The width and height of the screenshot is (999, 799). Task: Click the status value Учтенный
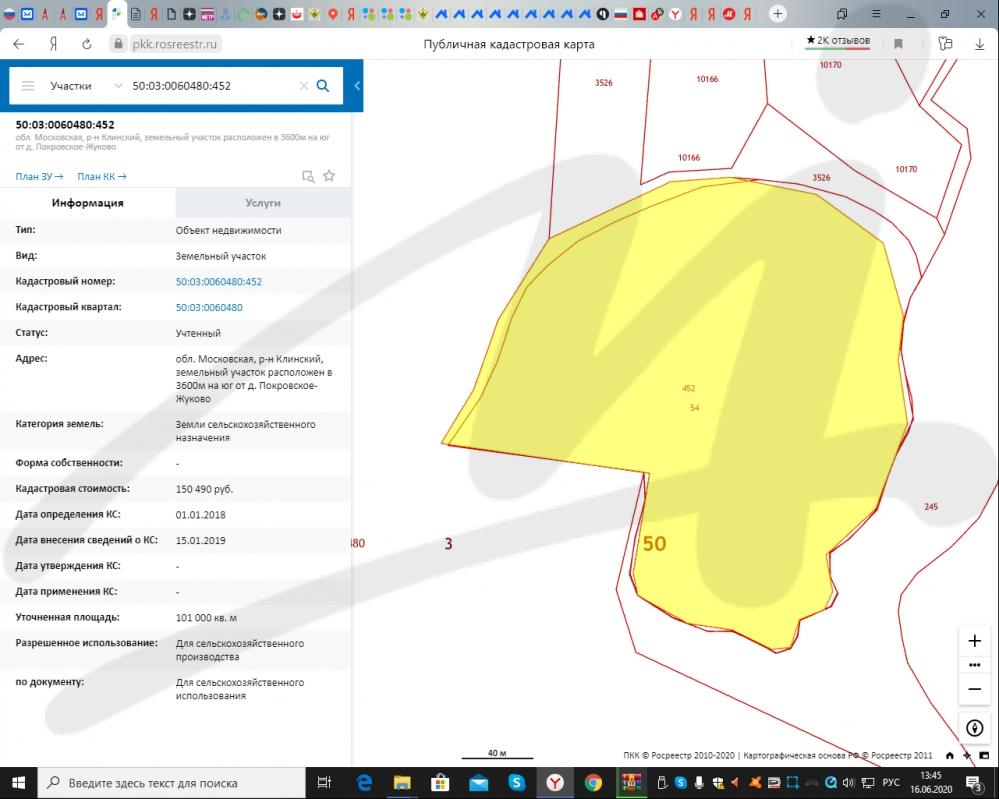point(198,333)
